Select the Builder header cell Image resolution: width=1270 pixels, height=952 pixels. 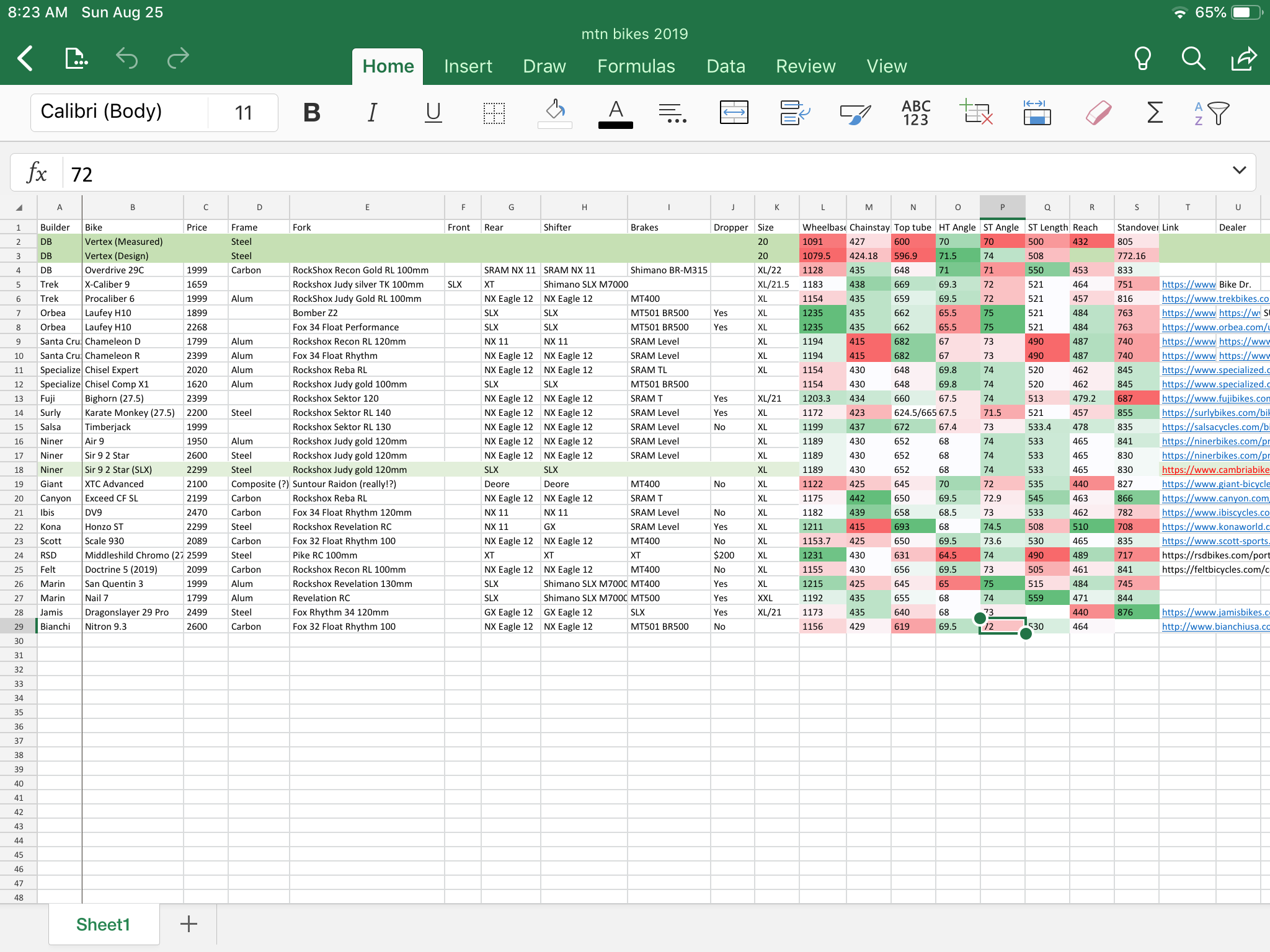coord(60,227)
